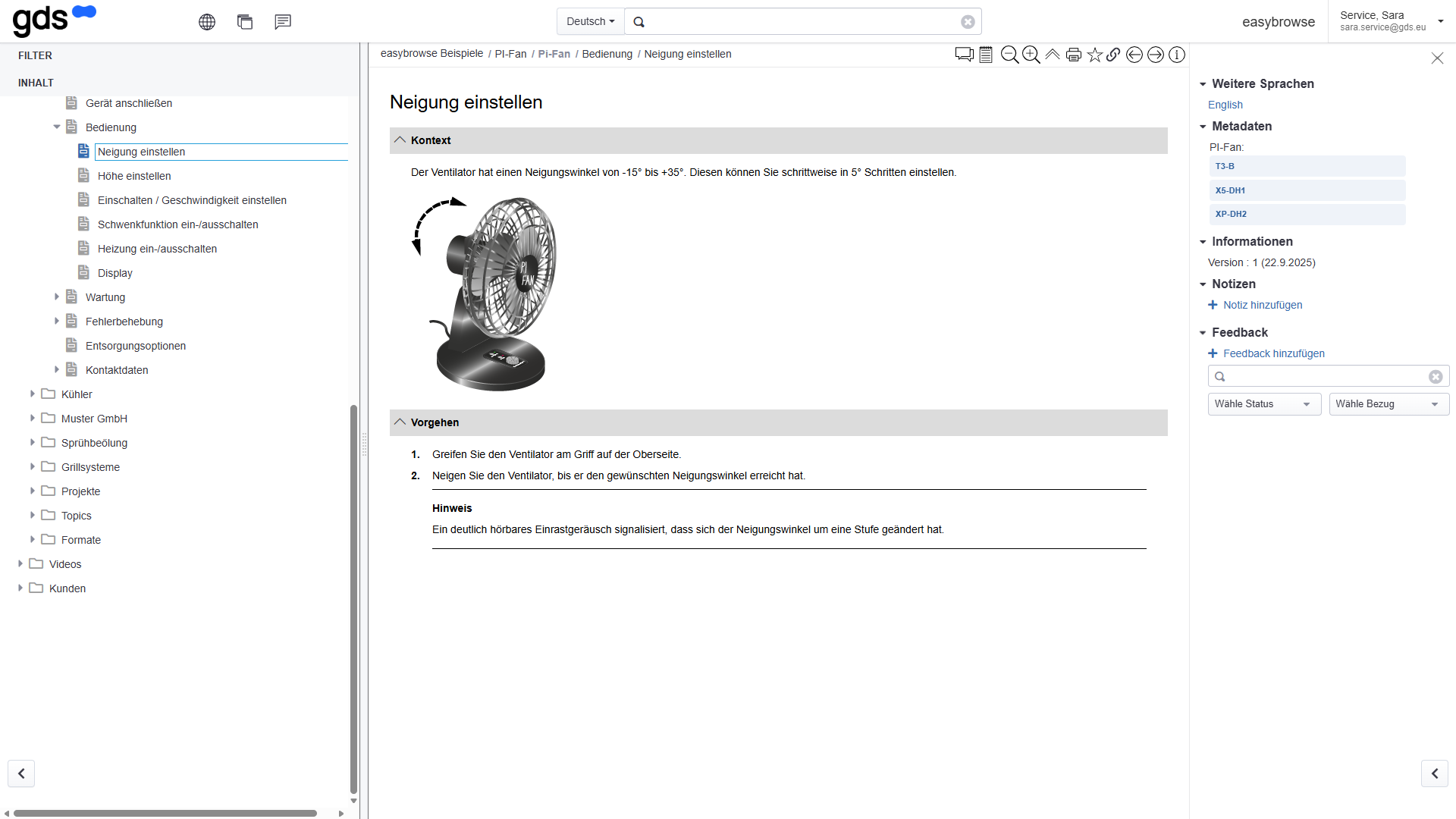The height and width of the screenshot is (819, 1456).
Task: Copy link using the chain icon
Action: [x=1113, y=55]
